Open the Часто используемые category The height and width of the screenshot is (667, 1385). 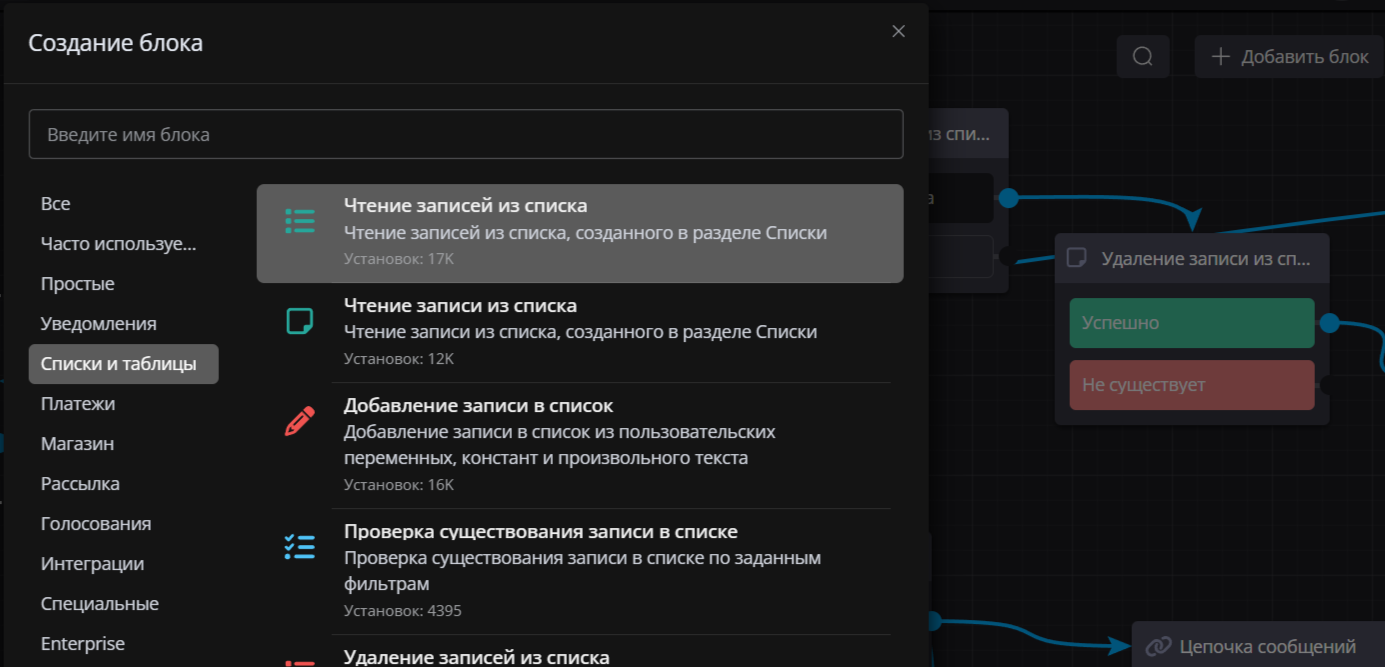(118, 244)
